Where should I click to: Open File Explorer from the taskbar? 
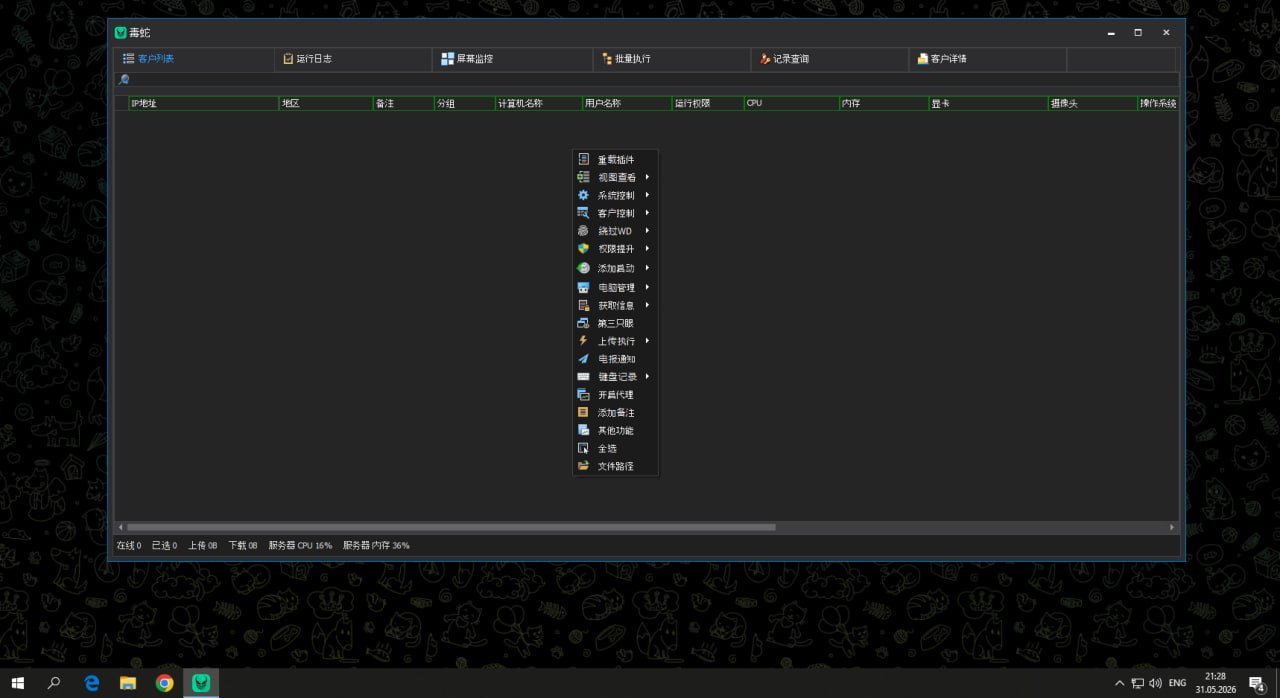[128, 683]
